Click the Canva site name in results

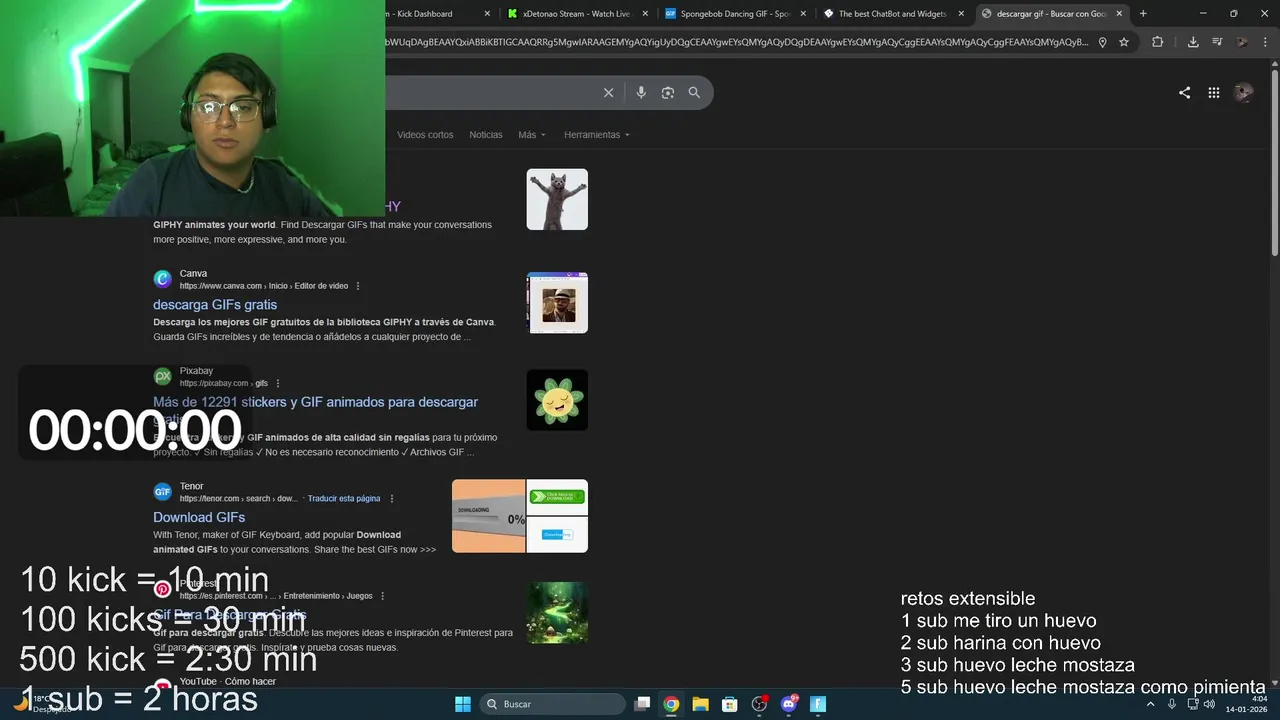point(193,273)
